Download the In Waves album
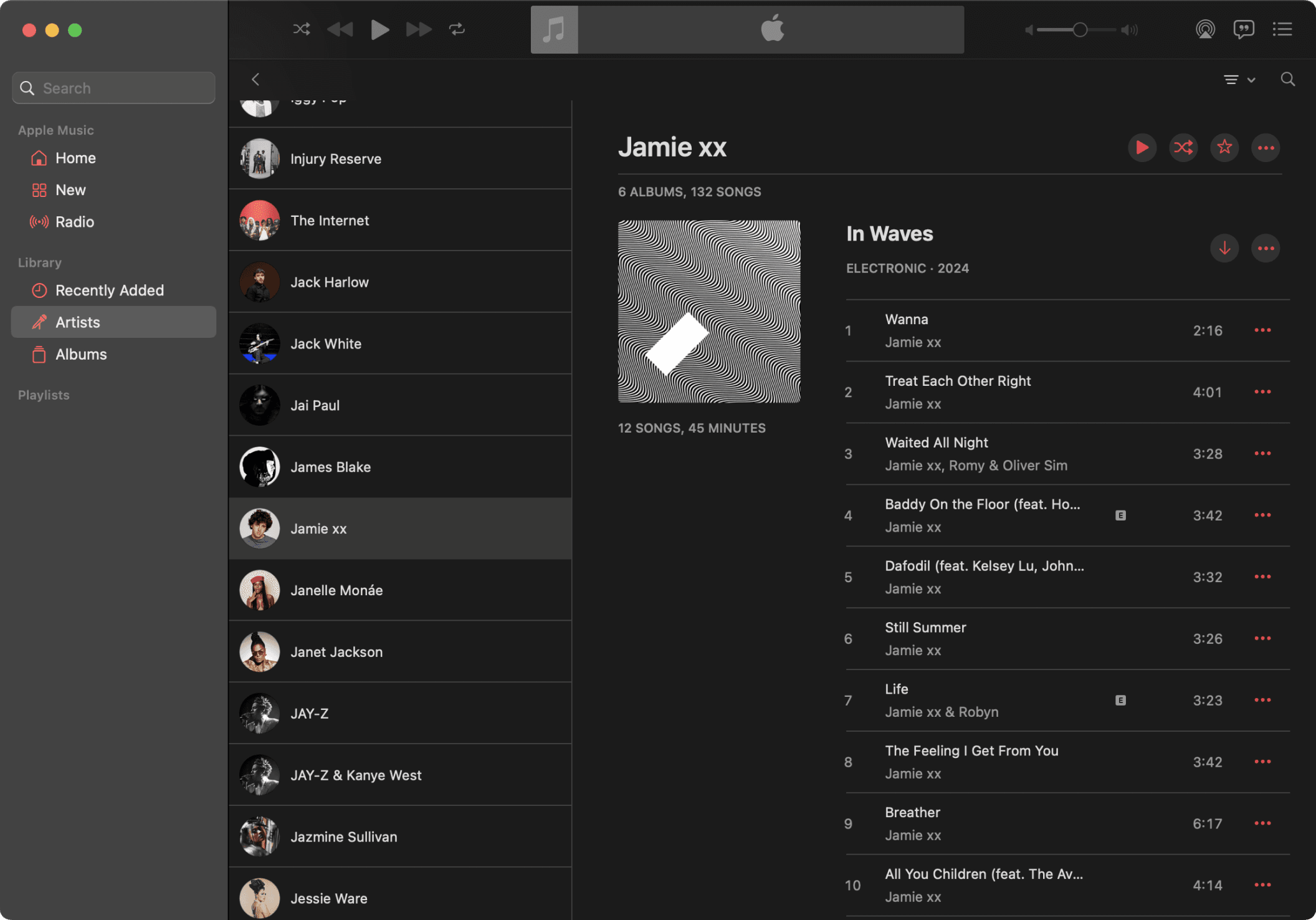 1224,248
